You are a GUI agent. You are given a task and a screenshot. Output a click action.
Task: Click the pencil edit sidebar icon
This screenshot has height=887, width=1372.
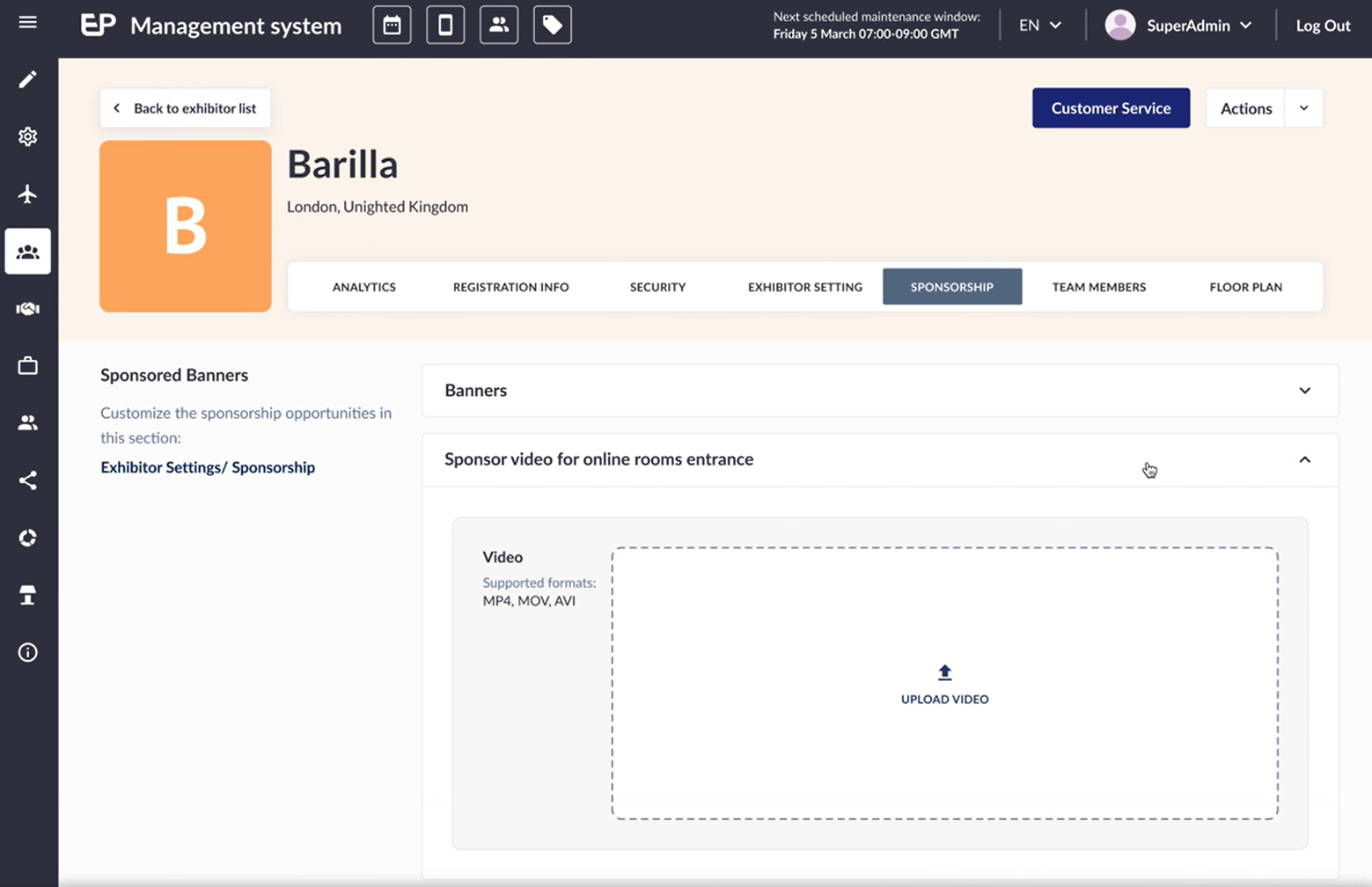(x=28, y=80)
